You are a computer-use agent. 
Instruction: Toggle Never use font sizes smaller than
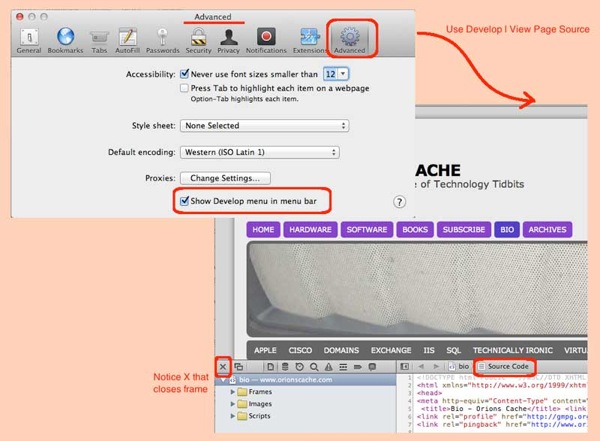(x=184, y=74)
